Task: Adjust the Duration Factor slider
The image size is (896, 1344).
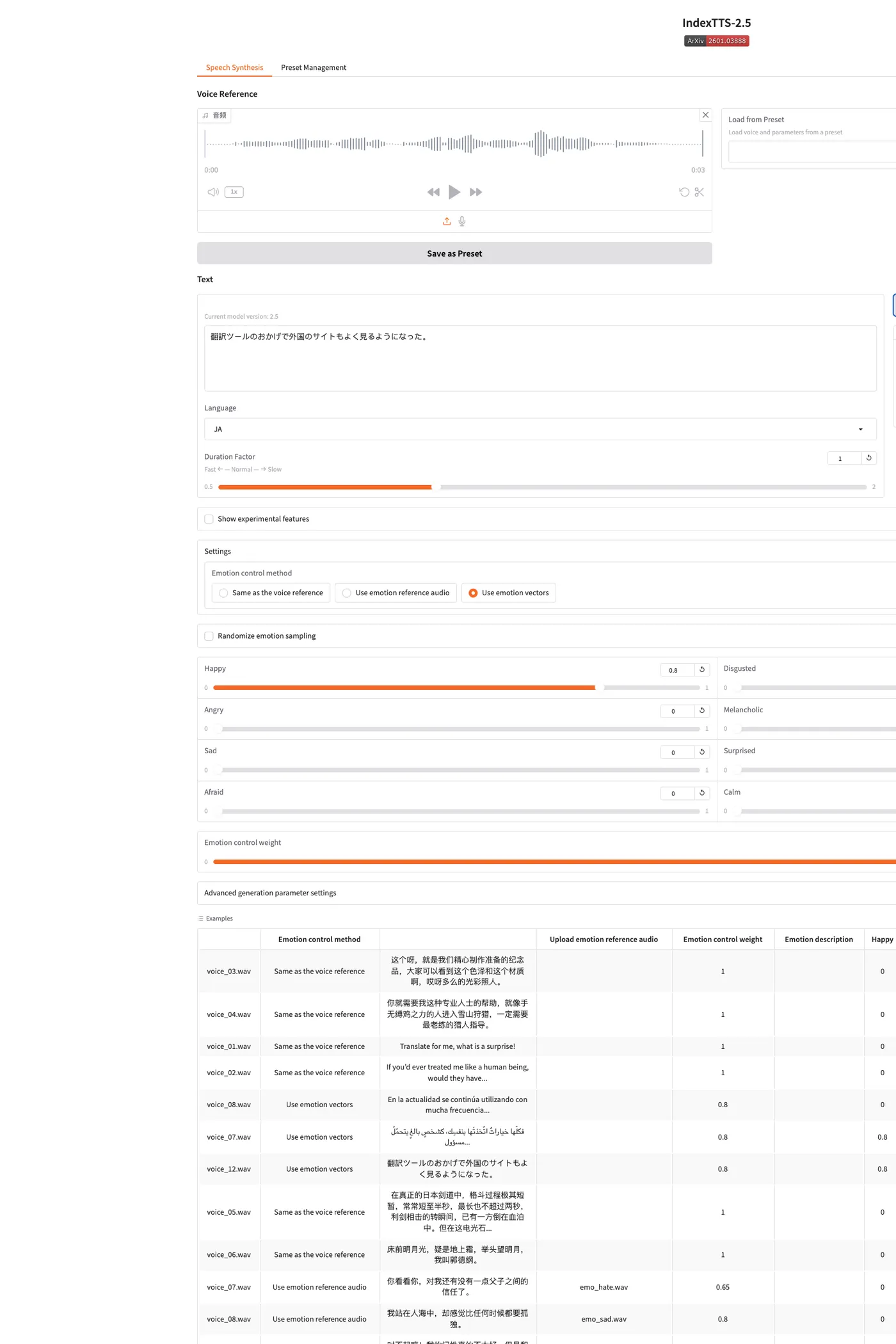Action: point(542,487)
